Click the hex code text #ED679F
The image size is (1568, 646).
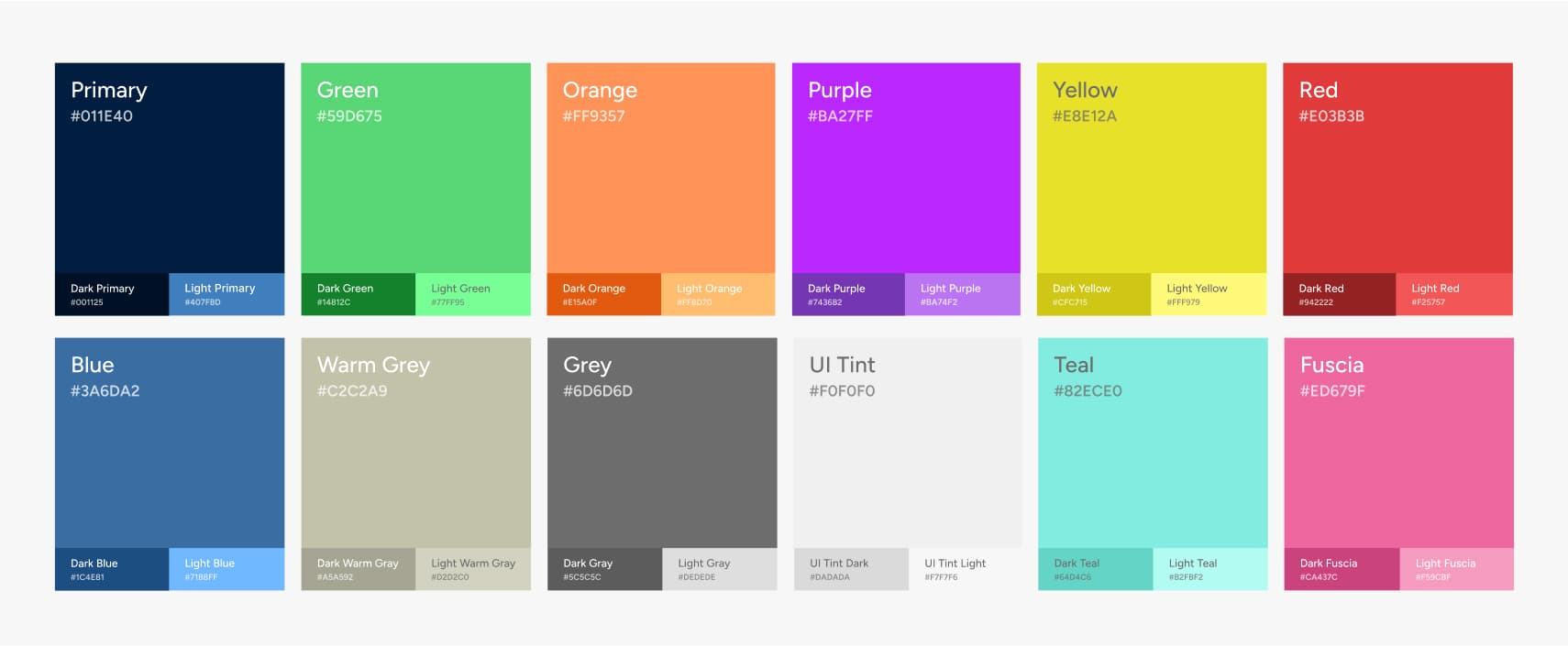pyautogui.click(x=1332, y=391)
